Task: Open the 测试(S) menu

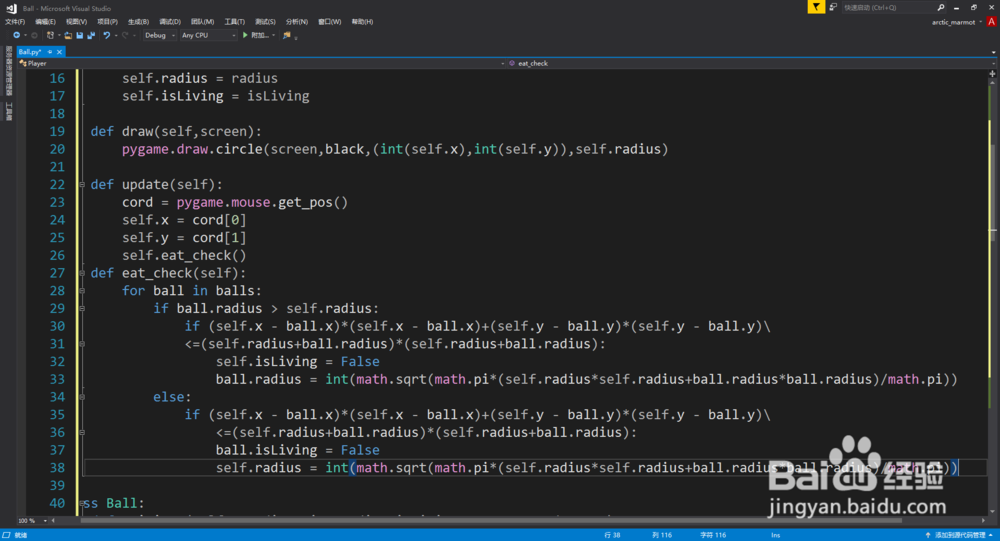Action: 265,22
